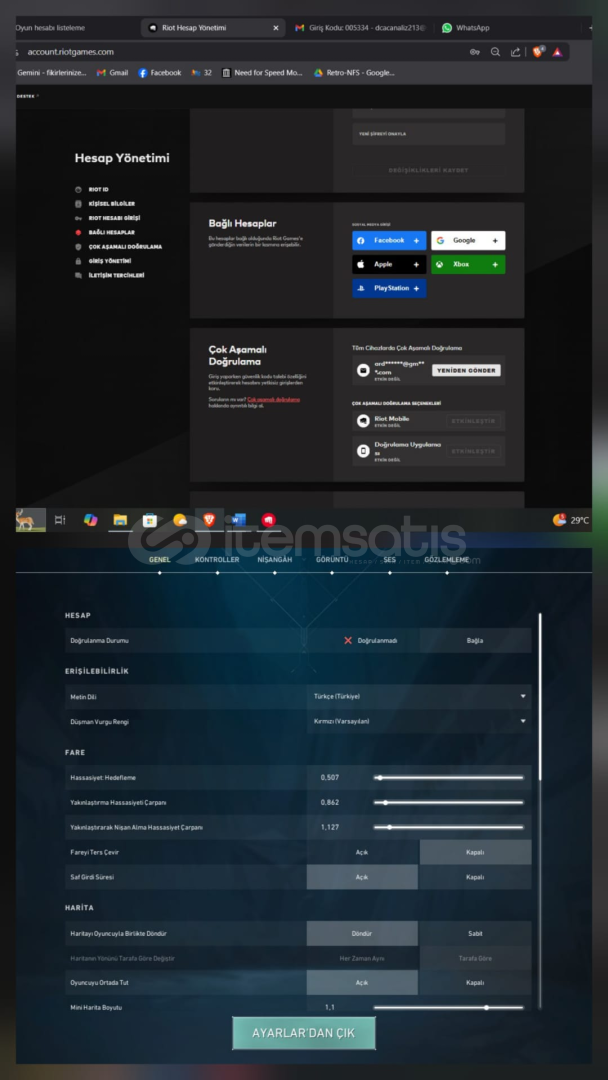Connect PlayStation account
The height and width of the screenshot is (1080, 608).
click(389, 289)
